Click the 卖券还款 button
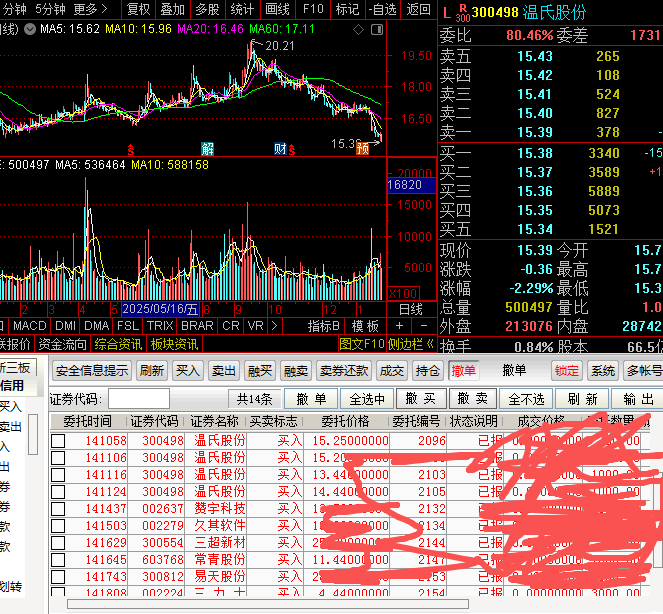This screenshot has width=663, height=614. pos(344,371)
